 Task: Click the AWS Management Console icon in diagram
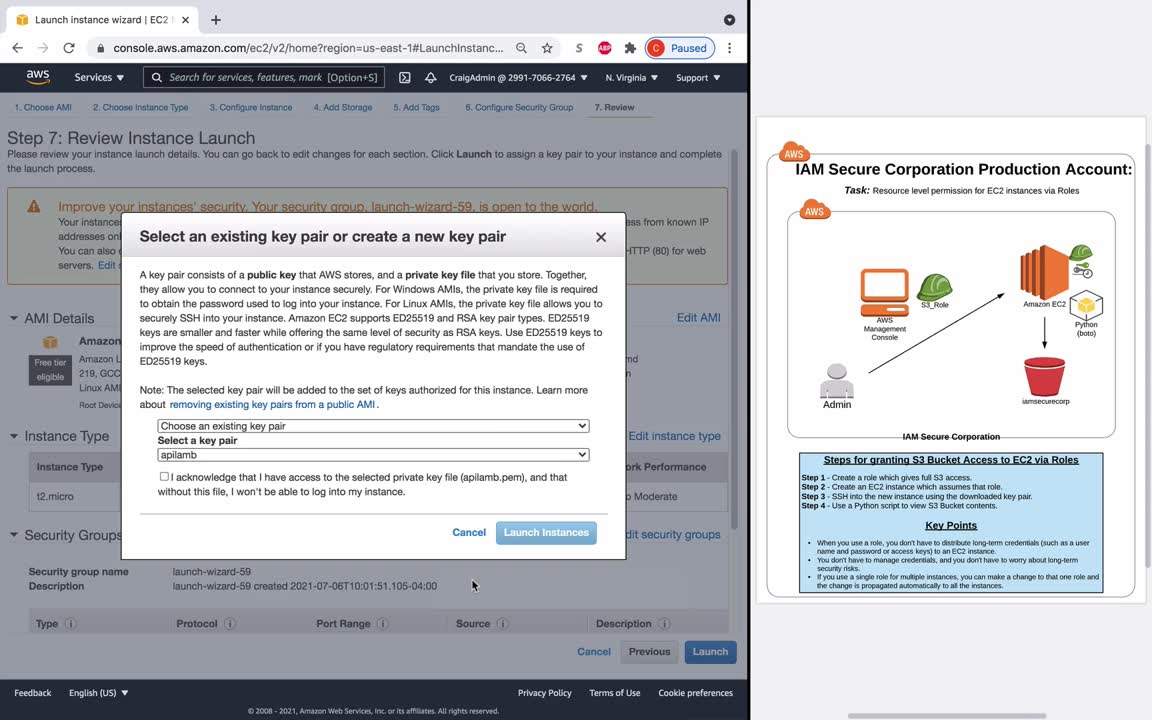click(885, 292)
